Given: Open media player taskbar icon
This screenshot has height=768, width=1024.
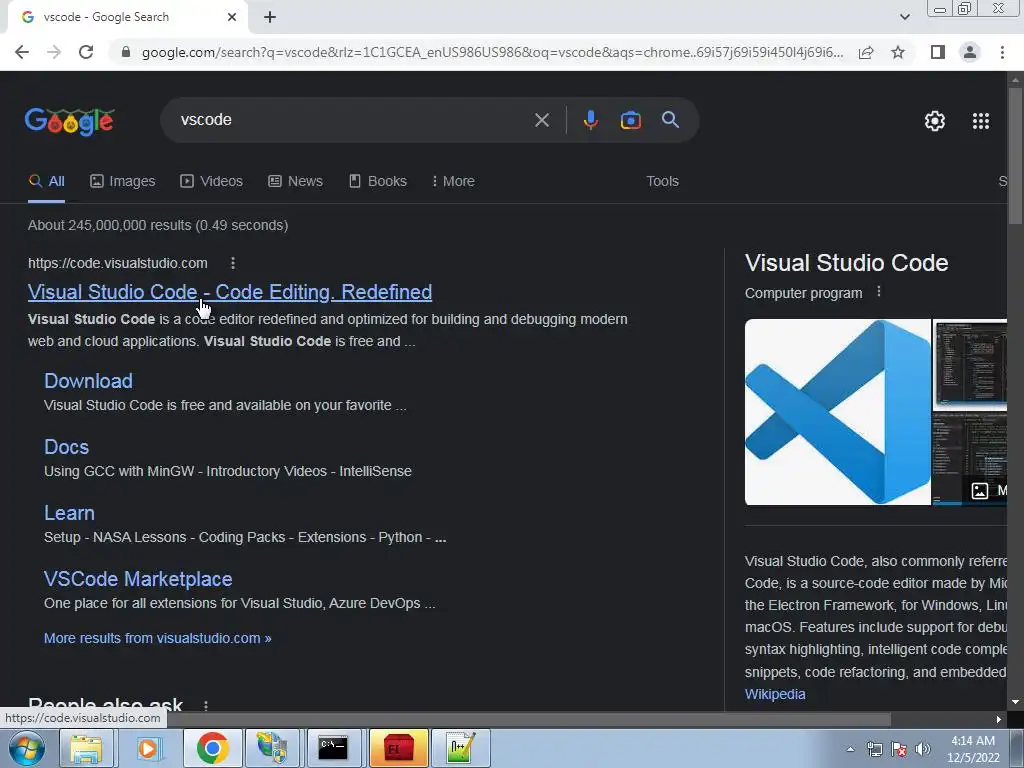Looking at the screenshot, I should 149,748.
